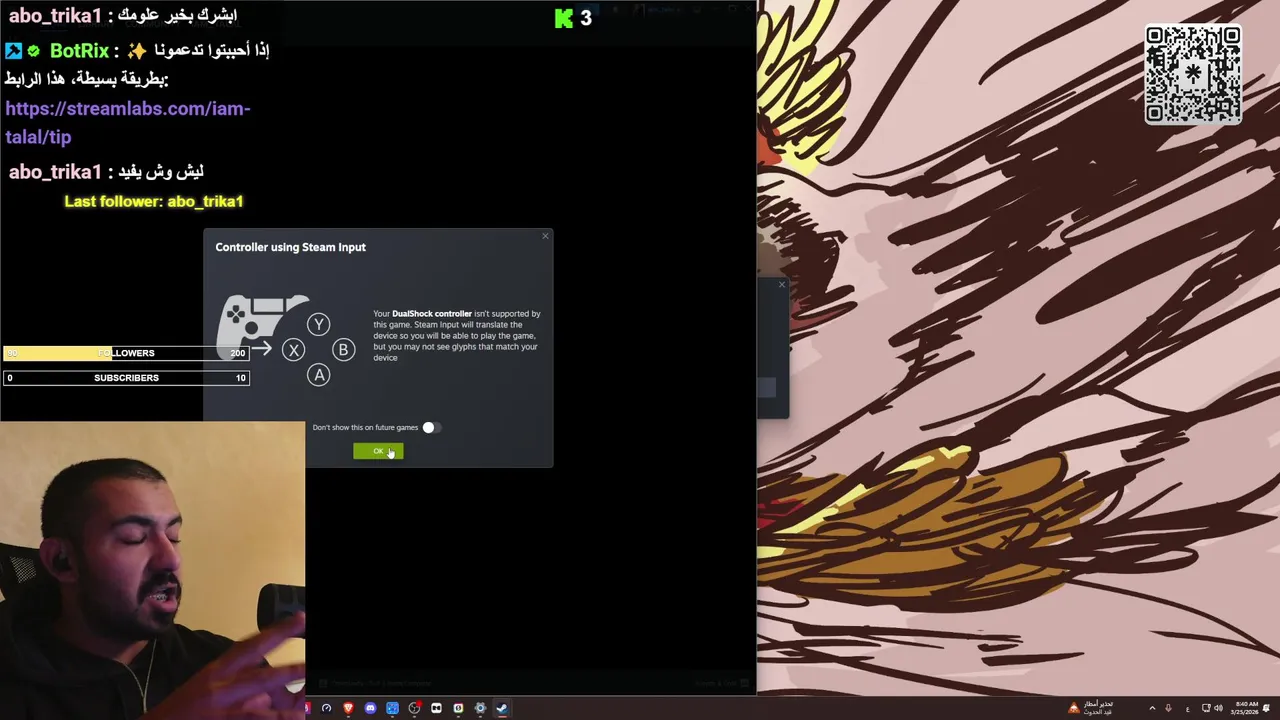The image size is (1280, 720).
Task: Click 'Last follower: abo_trika1' text
Action: pyautogui.click(x=154, y=201)
